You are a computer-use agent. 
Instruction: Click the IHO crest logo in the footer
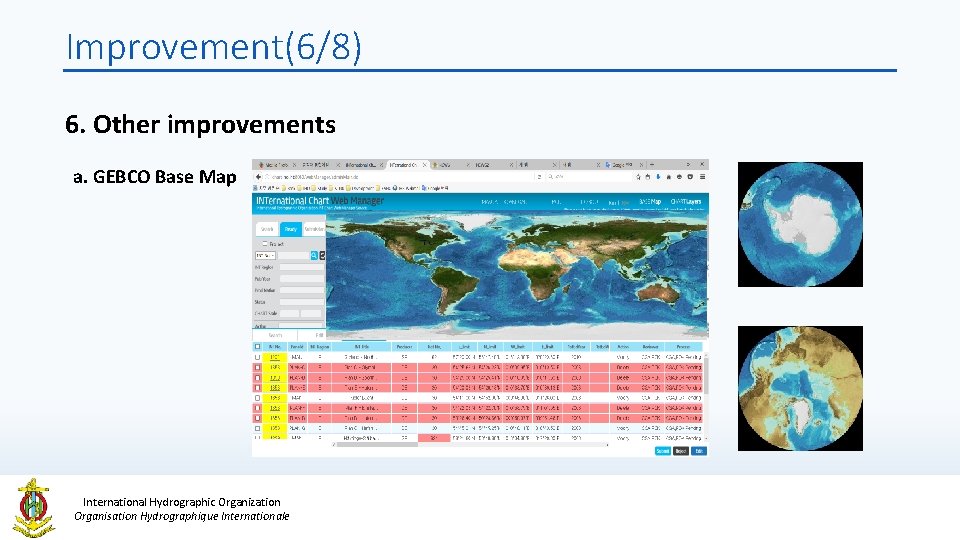[34, 508]
